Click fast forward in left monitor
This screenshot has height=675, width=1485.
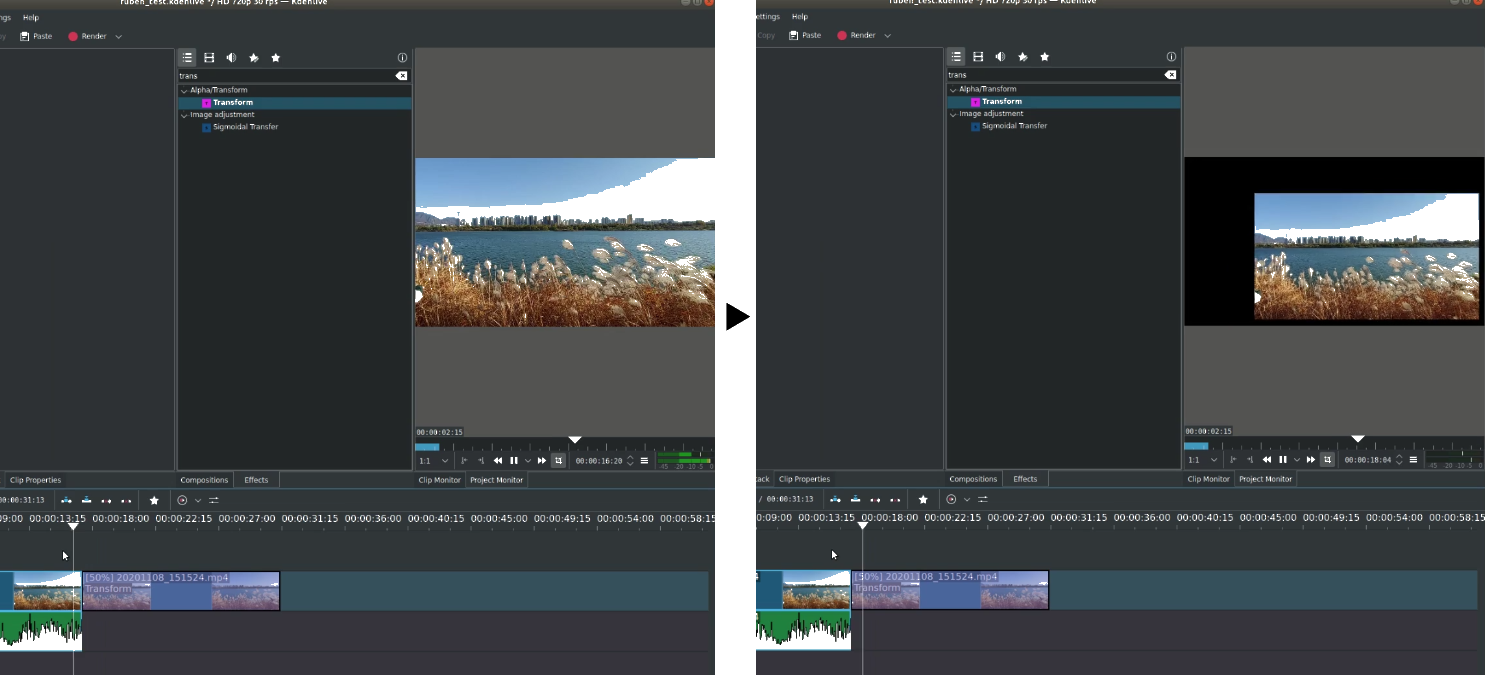542,461
